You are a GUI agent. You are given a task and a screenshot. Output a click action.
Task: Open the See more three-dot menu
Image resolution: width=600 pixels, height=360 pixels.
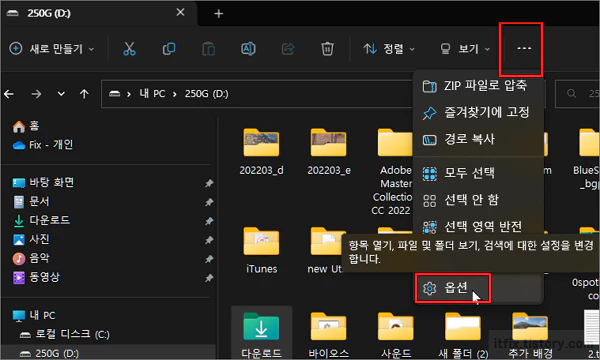click(x=524, y=48)
